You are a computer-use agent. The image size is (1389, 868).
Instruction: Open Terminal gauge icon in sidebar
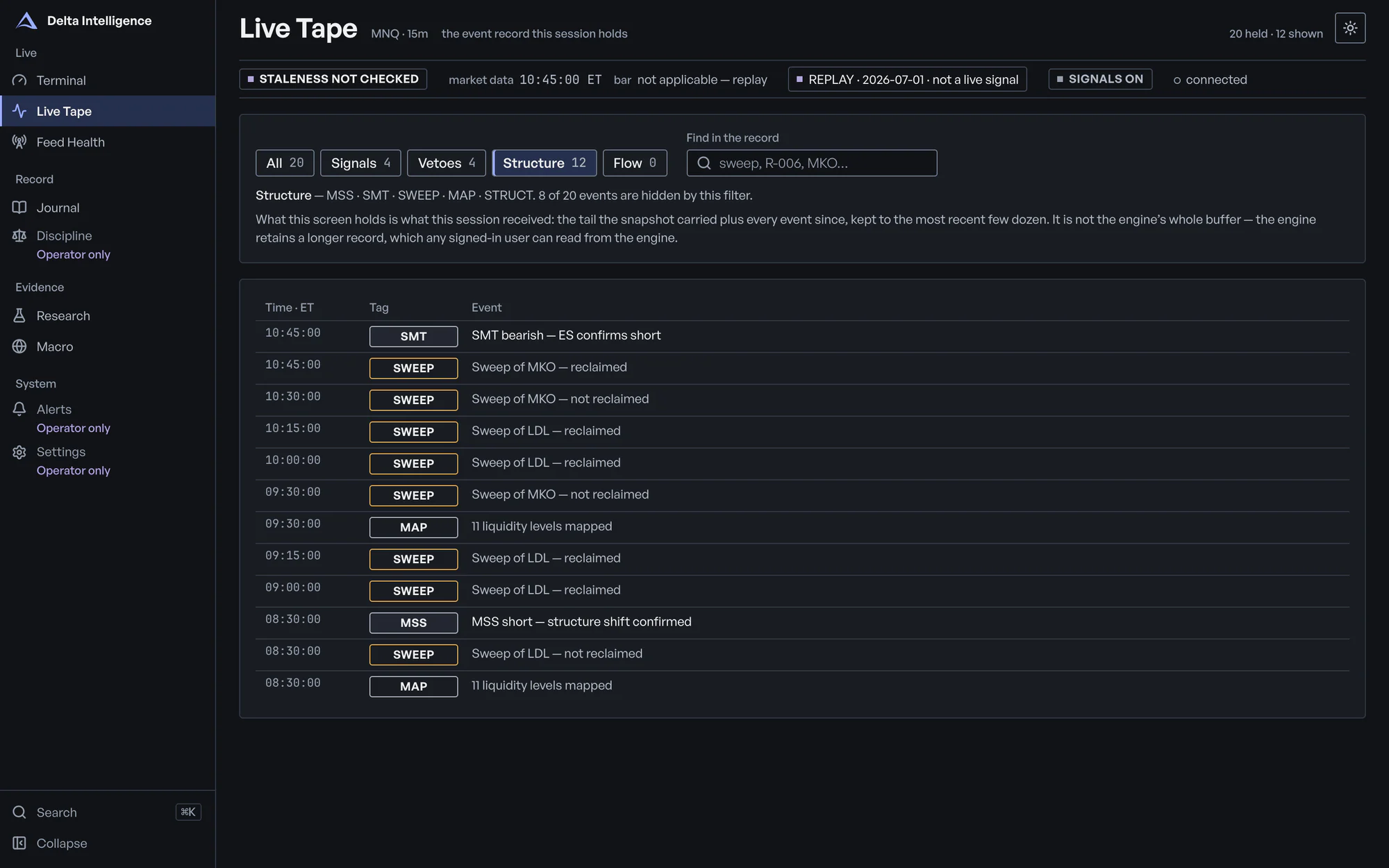click(x=19, y=81)
